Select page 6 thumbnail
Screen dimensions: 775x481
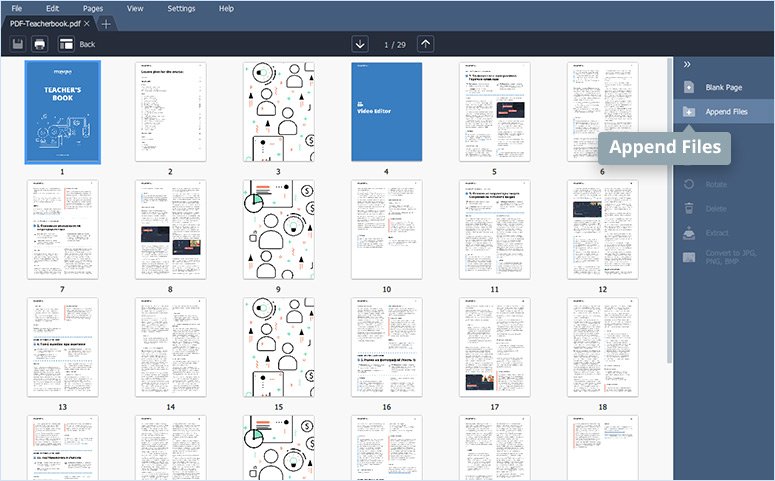click(603, 112)
